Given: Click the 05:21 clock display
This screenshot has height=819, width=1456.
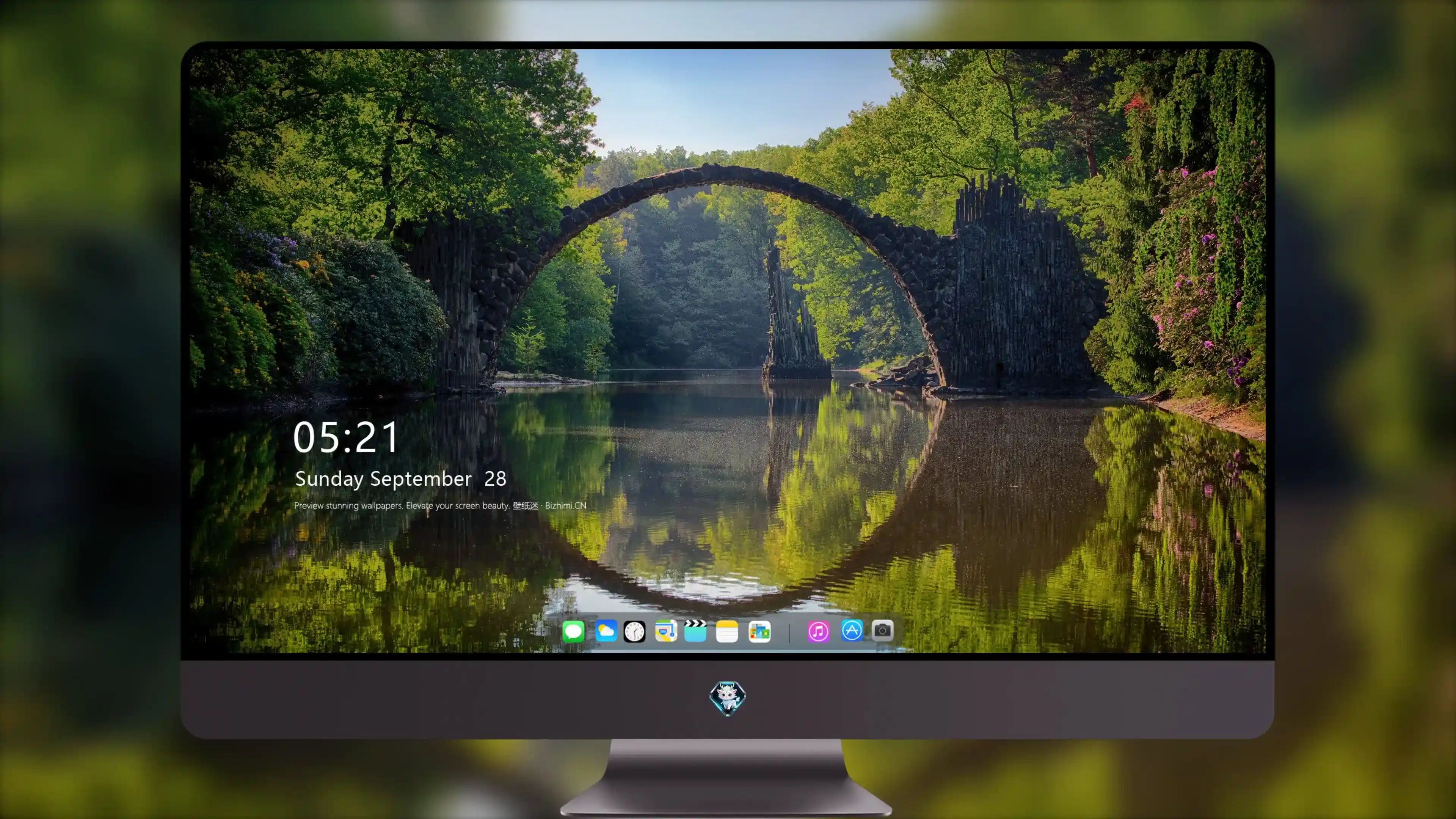Looking at the screenshot, I should (346, 438).
